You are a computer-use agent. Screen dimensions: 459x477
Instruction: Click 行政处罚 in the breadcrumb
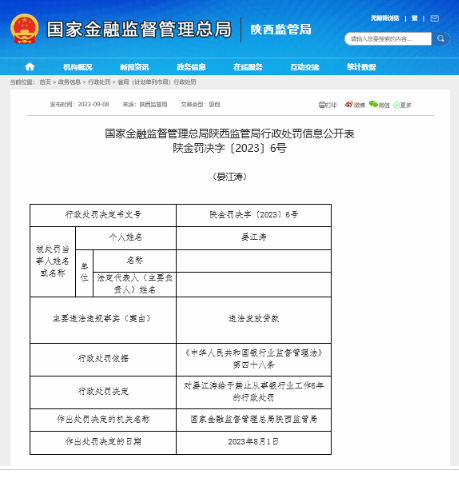[99, 82]
